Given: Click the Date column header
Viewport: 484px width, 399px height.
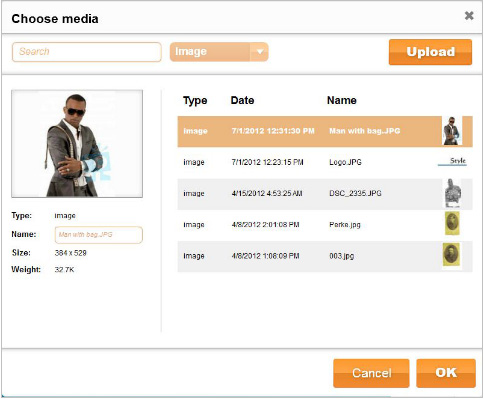Looking at the screenshot, I should (x=242, y=100).
